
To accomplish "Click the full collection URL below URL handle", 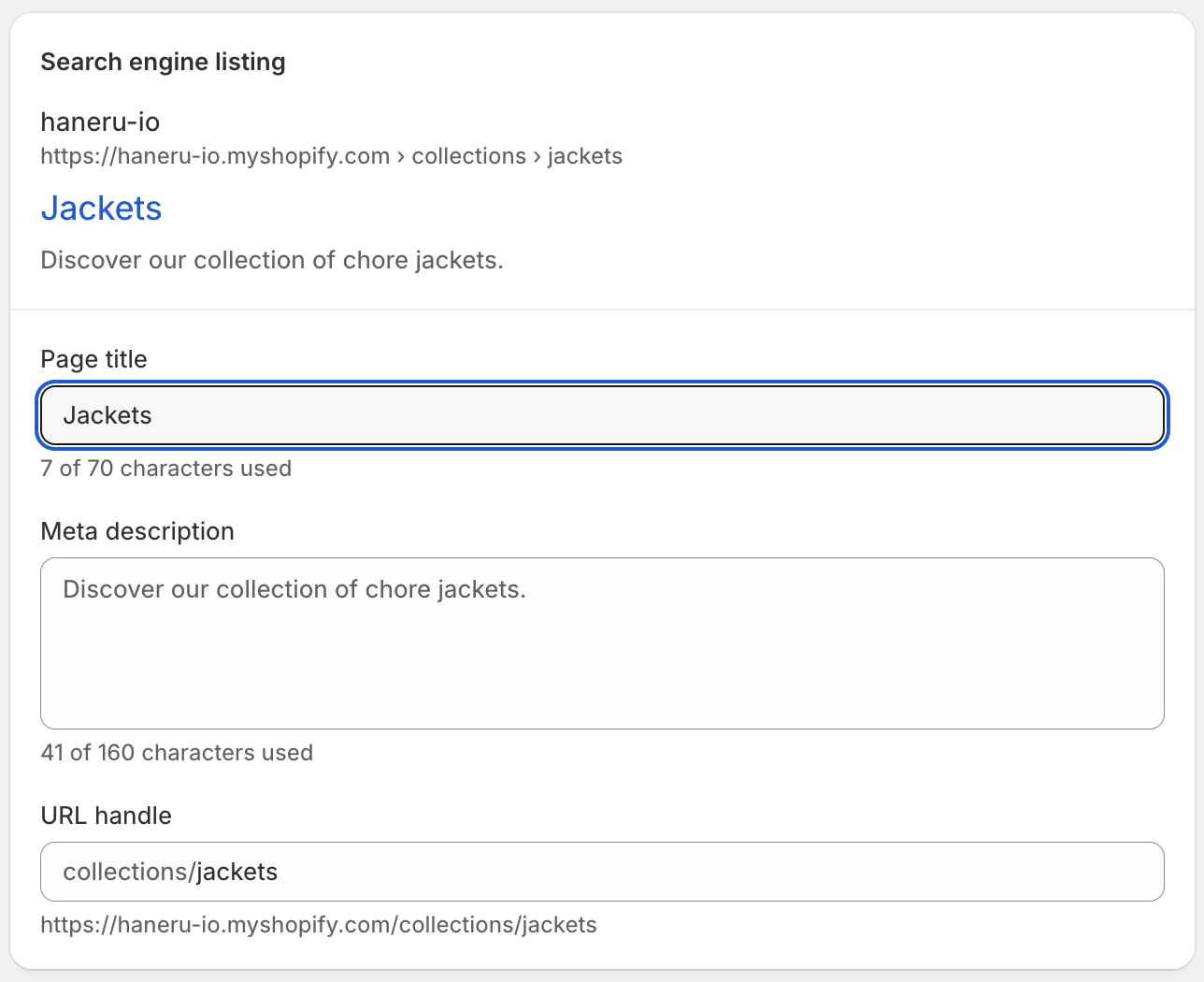I will pyautogui.click(x=318, y=925).
